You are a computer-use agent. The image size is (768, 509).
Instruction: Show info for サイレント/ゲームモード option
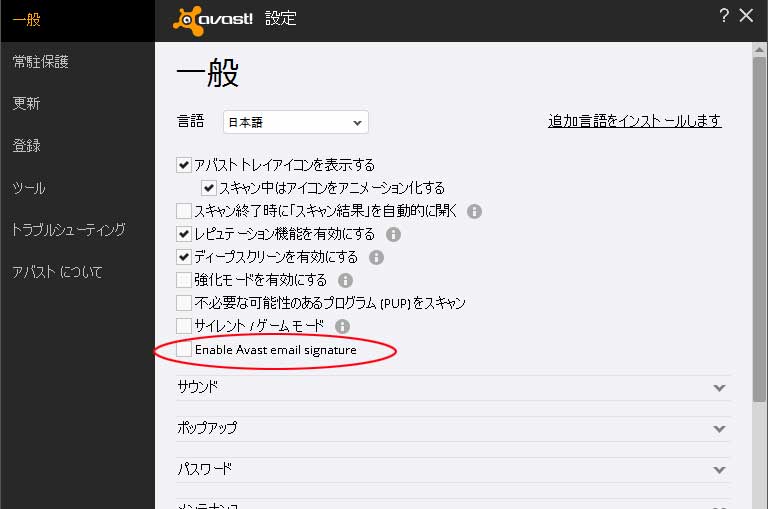point(342,327)
